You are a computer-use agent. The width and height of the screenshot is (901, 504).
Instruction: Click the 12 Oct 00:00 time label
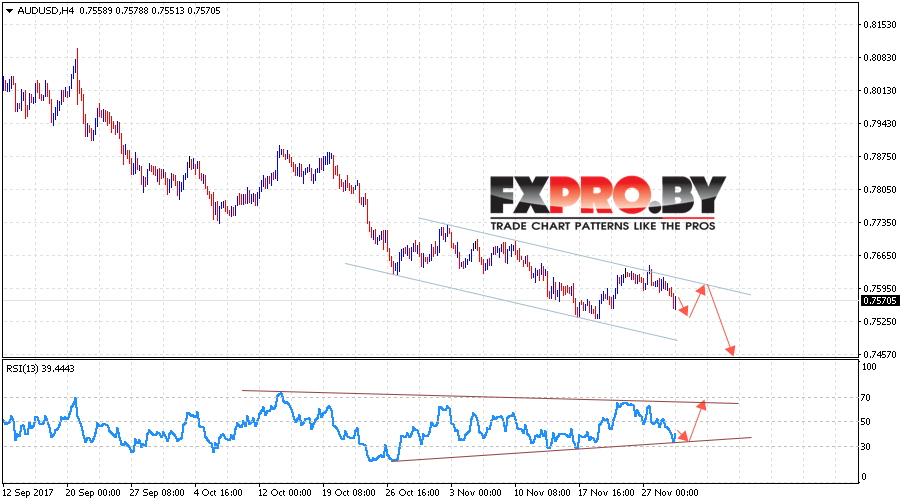[x=284, y=493]
